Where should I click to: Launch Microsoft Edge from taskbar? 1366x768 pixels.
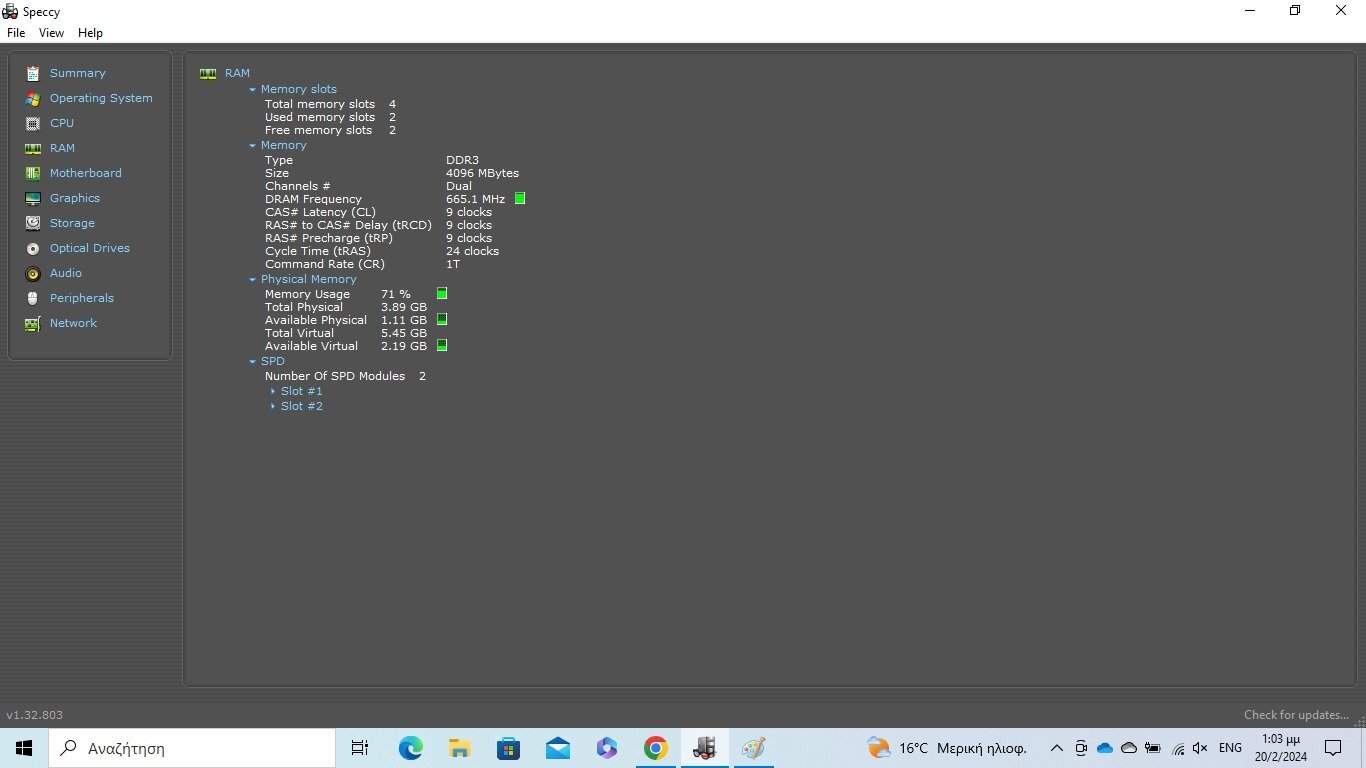410,748
